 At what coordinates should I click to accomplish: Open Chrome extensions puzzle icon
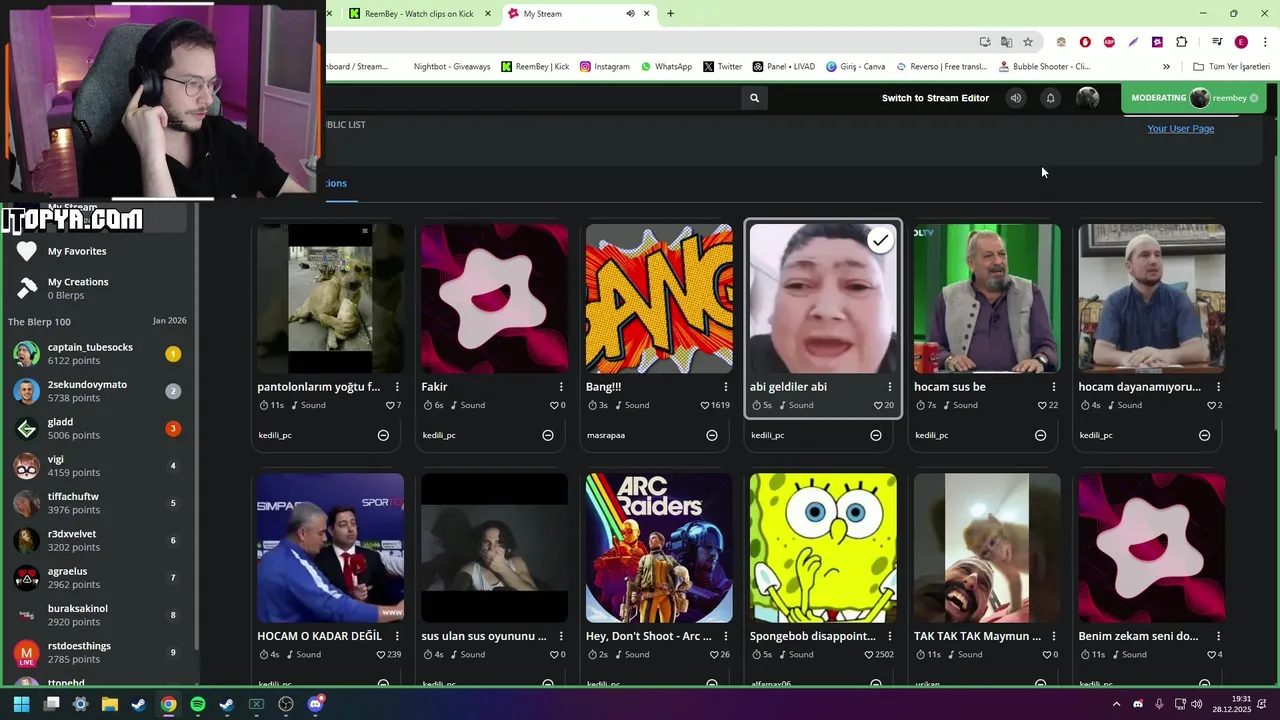[x=1181, y=42]
